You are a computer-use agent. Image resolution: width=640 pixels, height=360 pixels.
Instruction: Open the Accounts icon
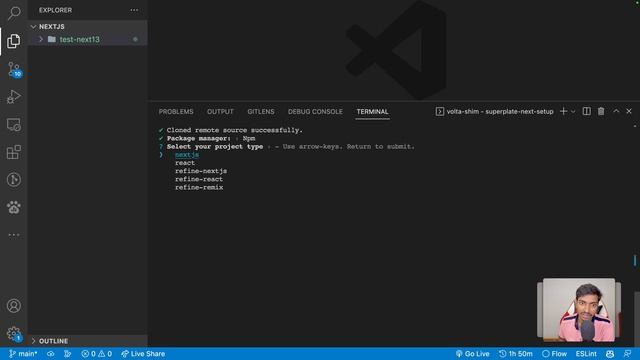[x=13, y=306]
